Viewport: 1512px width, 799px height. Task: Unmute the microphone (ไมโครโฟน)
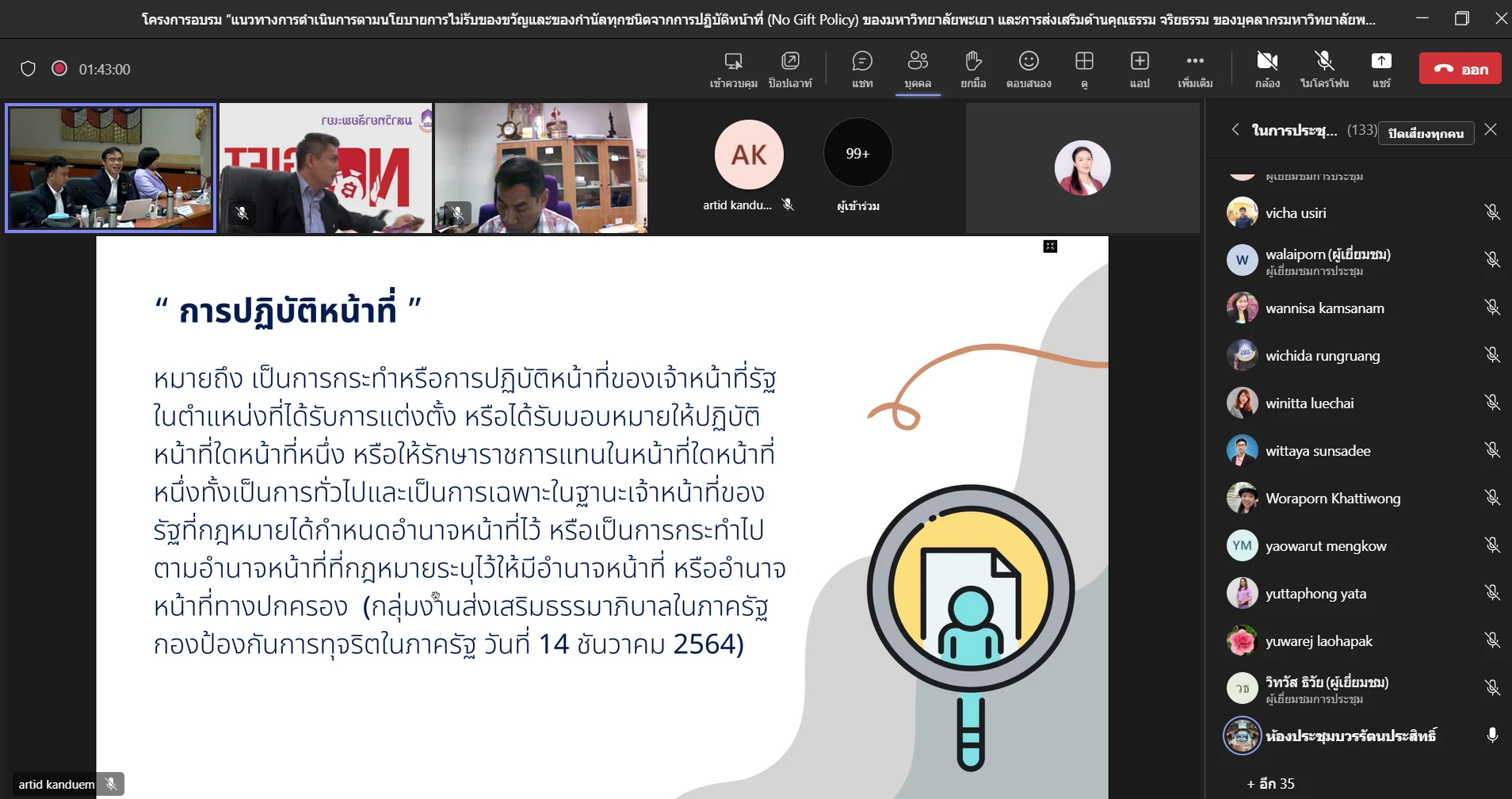(1324, 69)
